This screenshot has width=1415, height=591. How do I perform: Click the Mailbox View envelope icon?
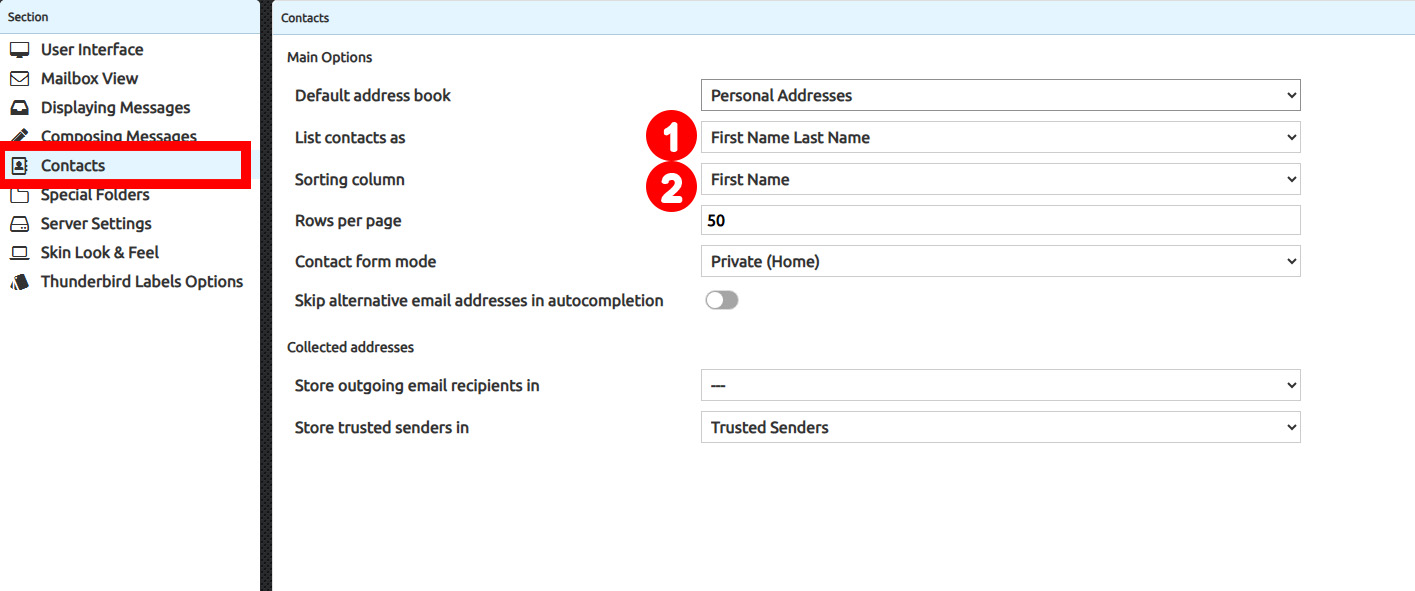point(19,79)
